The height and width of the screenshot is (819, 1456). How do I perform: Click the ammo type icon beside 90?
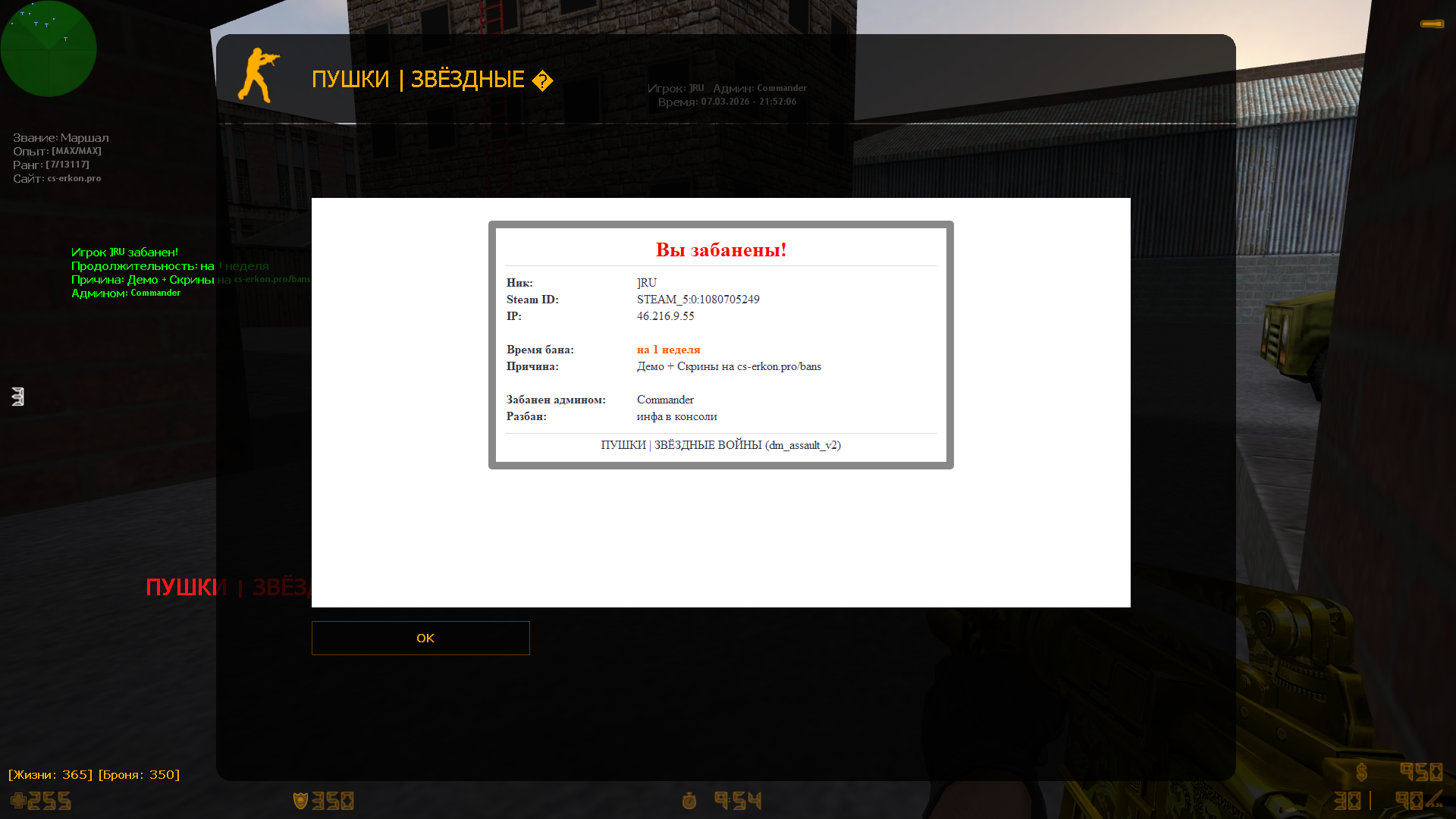point(1434,799)
